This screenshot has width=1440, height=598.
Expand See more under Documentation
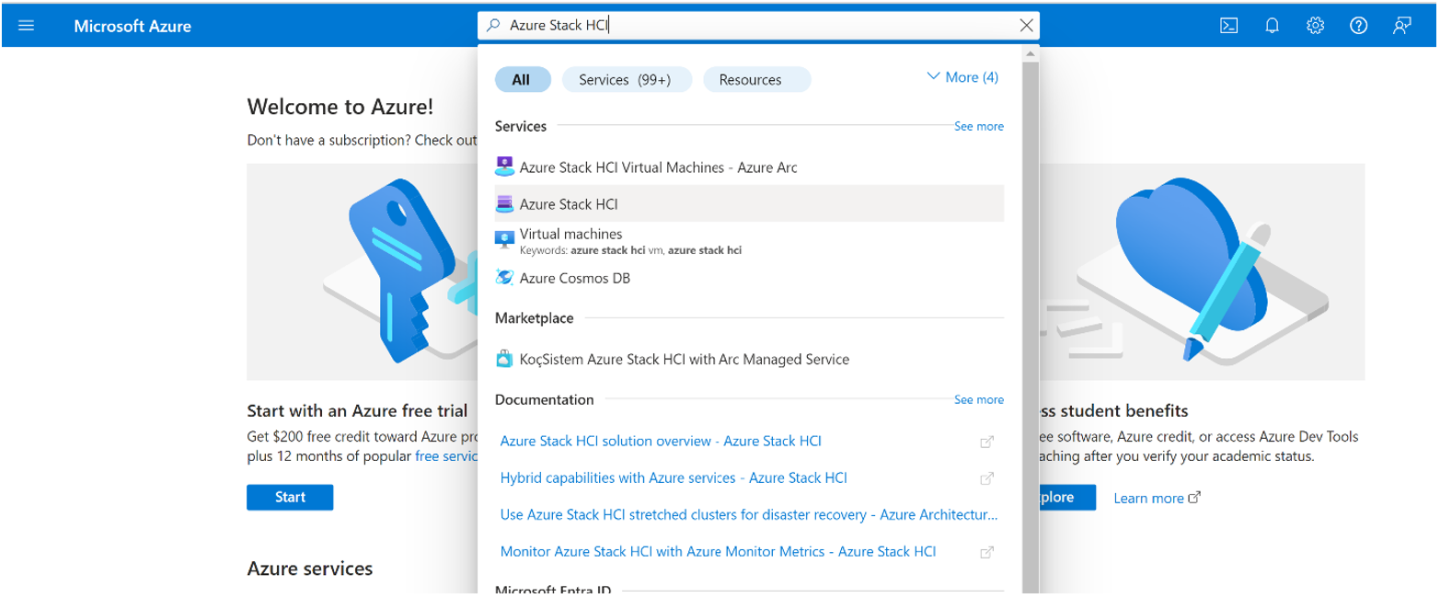tap(978, 399)
